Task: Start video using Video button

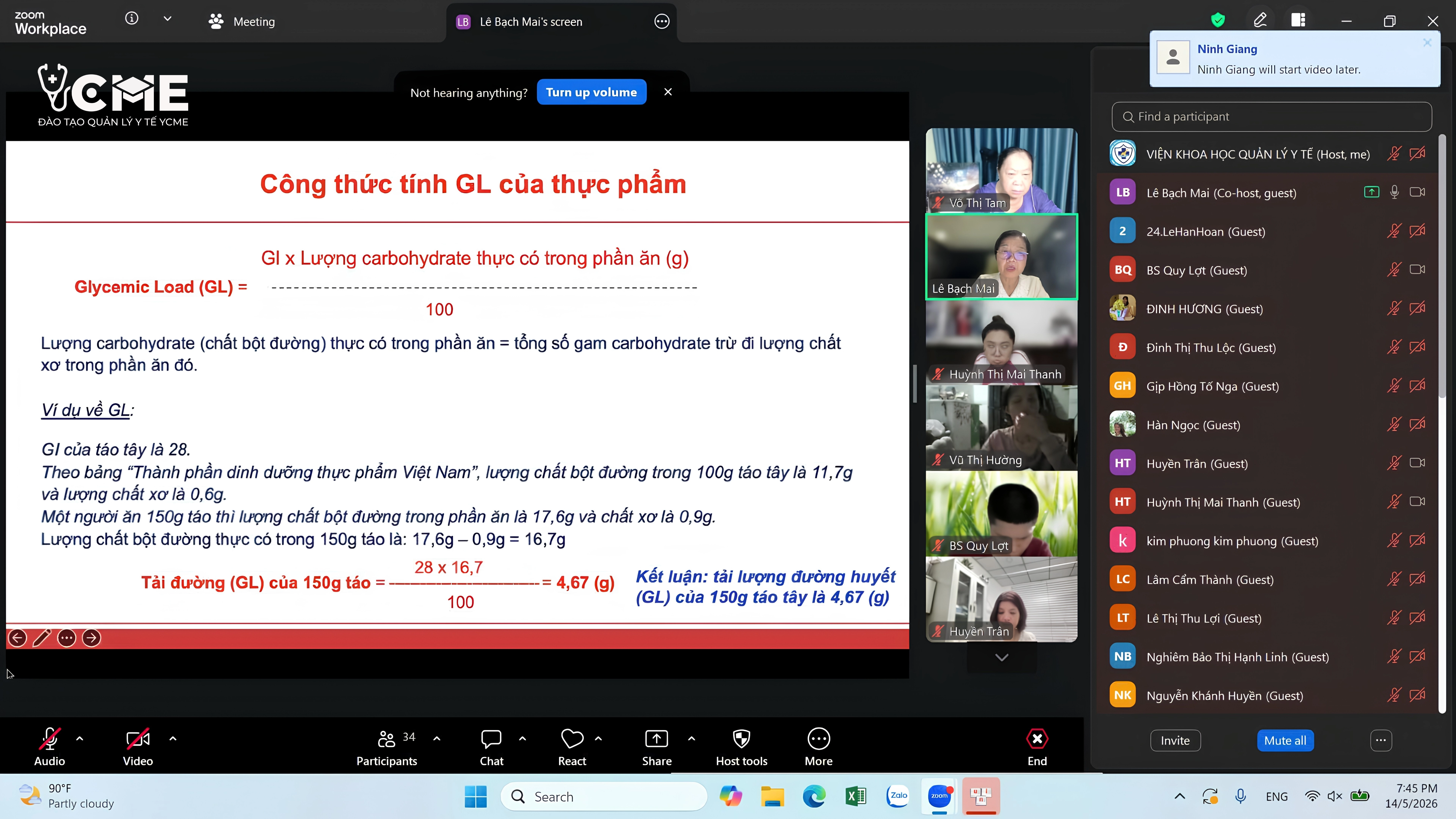Action: tap(138, 747)
